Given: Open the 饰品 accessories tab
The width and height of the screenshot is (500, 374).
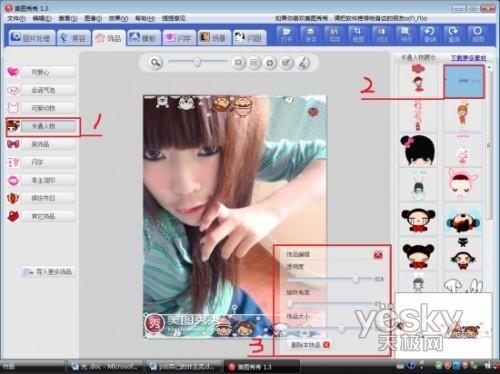Looking at the screenshot, I should point(109,38).
